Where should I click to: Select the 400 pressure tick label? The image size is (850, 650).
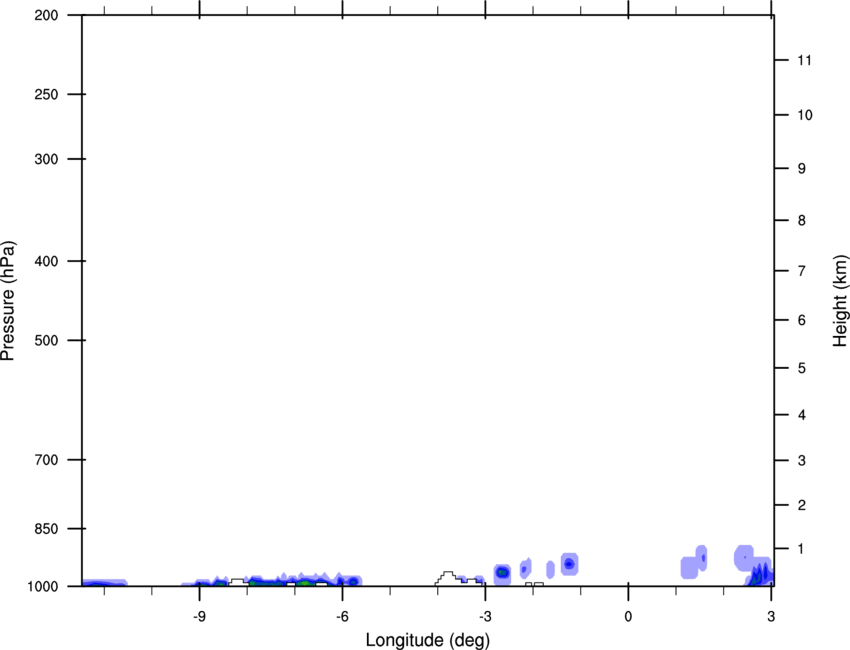click(46, 261)
